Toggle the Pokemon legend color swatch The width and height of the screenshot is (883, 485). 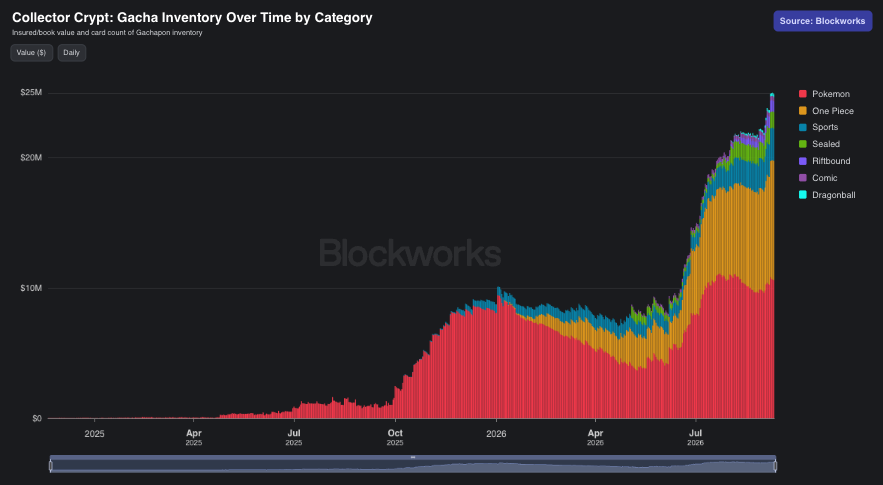coord(802,94)
